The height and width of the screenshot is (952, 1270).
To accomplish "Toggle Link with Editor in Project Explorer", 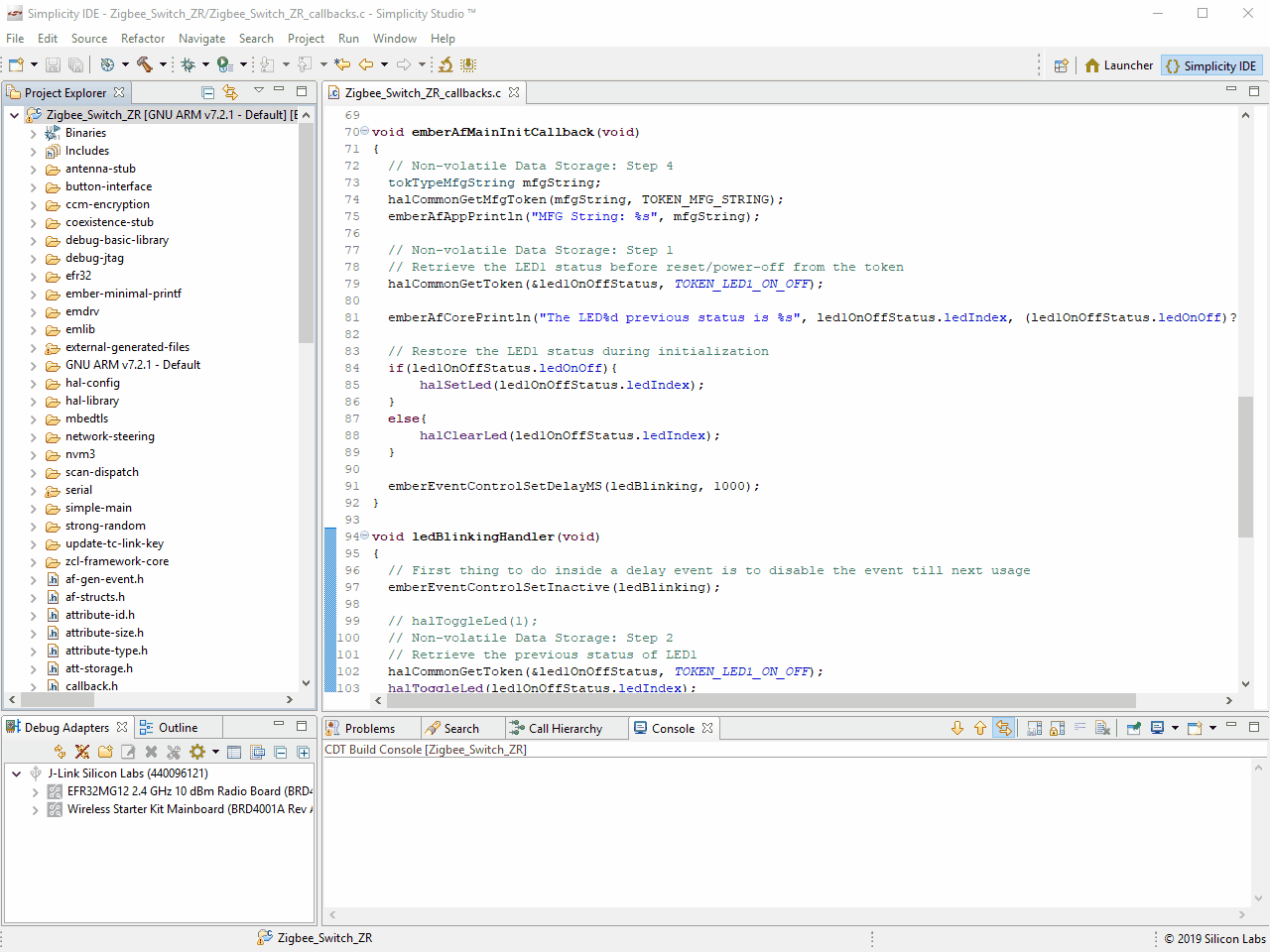I will pyautogui.click(x=230, y=92).
